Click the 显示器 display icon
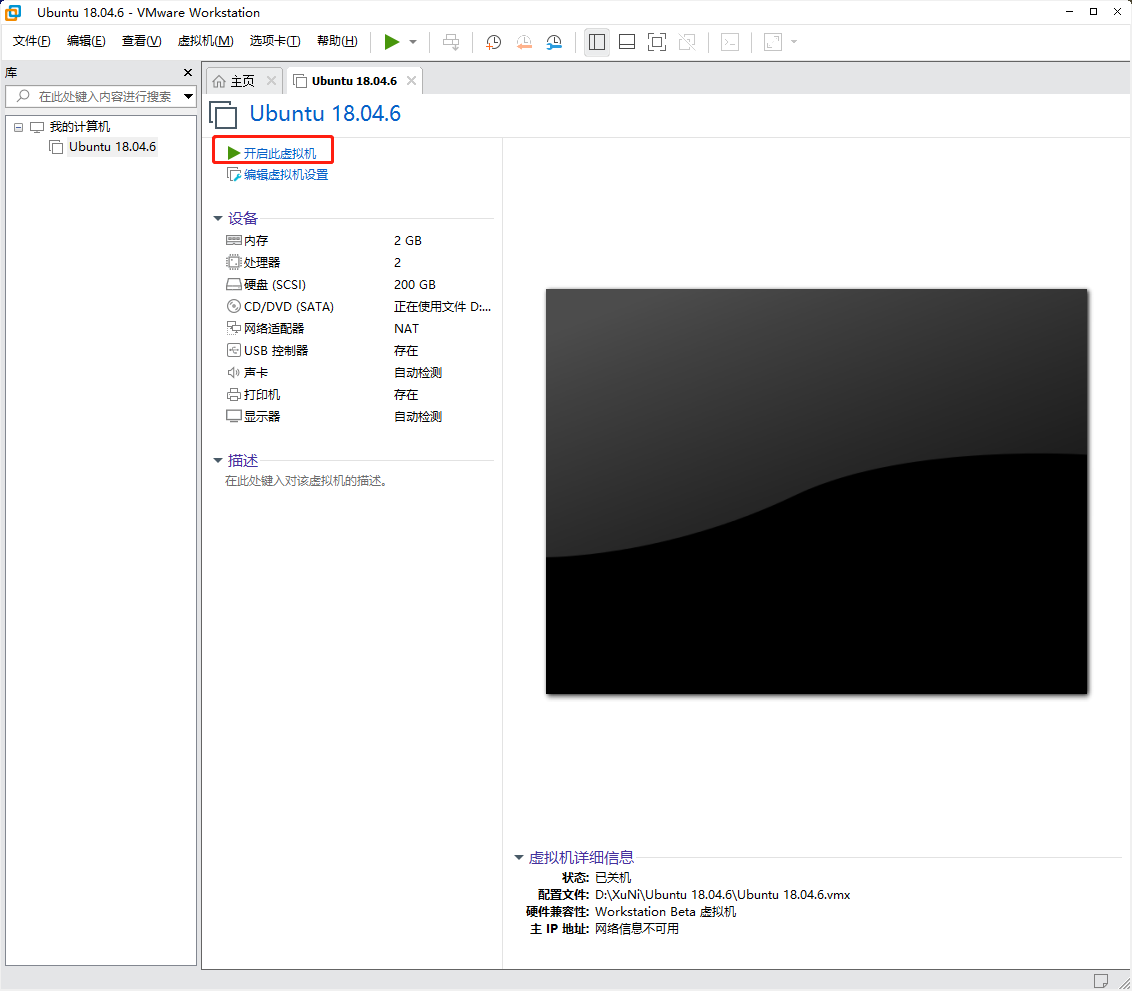 coord(233,416)
